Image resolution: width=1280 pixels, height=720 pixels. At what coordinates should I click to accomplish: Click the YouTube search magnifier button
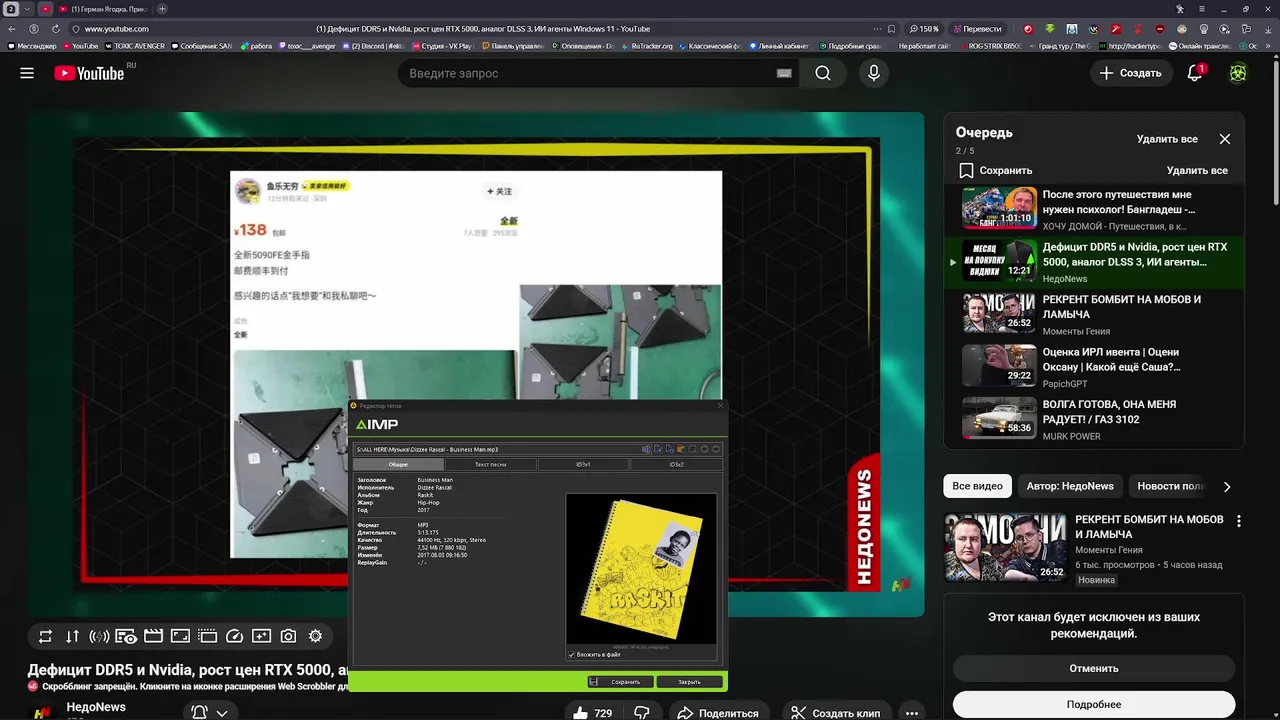point(822,73)
